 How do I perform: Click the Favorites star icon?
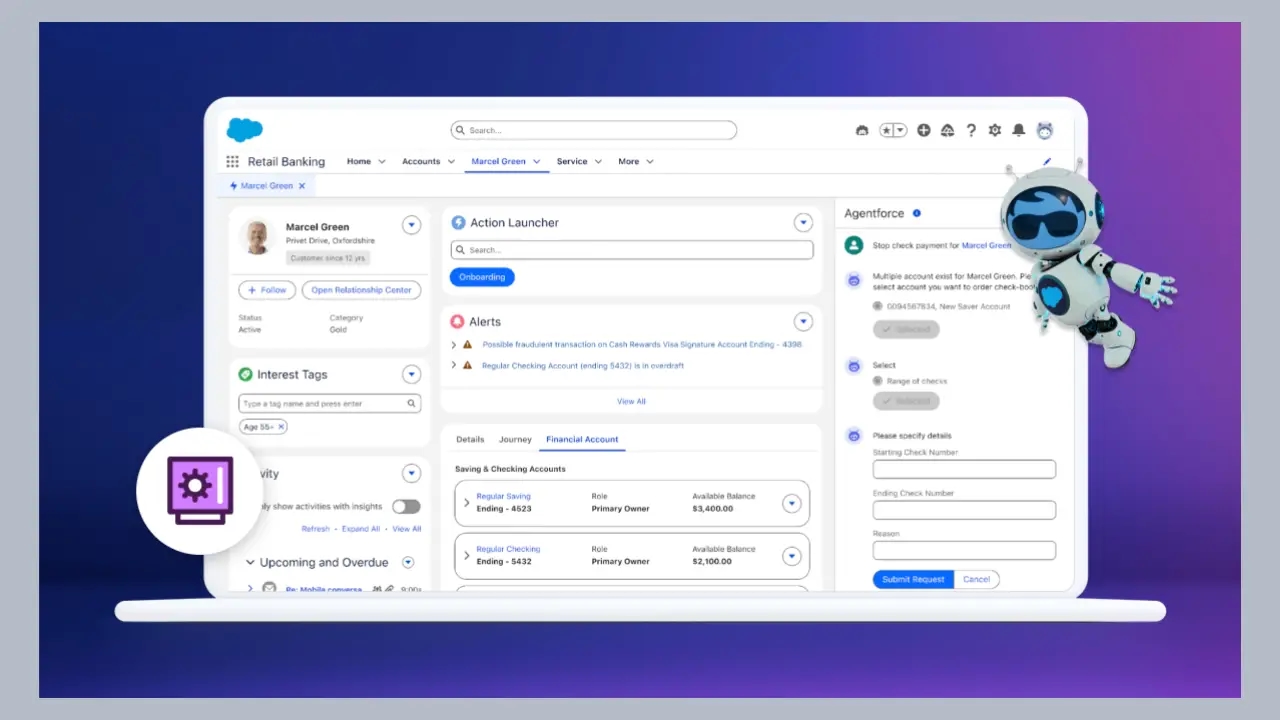(887, 130)
